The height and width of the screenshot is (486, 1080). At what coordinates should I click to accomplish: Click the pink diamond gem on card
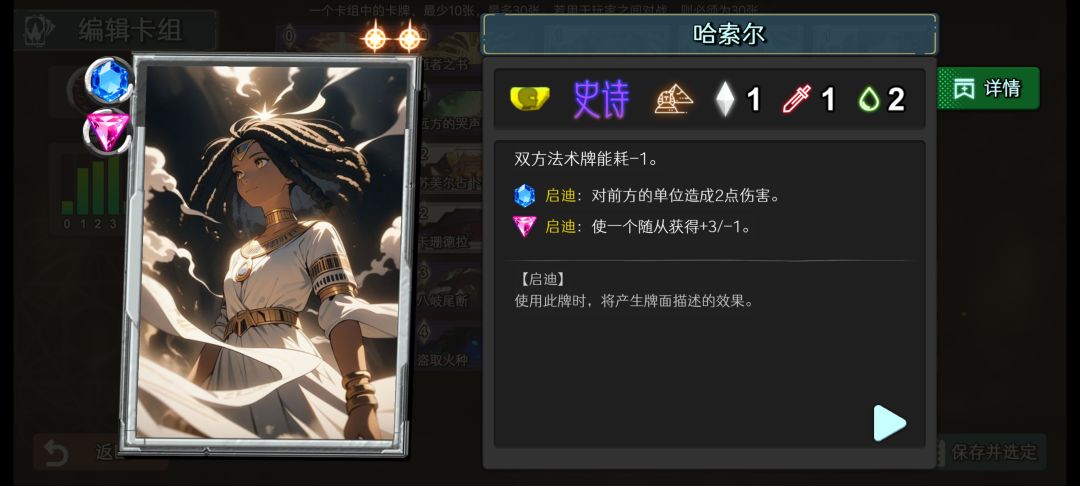click(107, 131)
